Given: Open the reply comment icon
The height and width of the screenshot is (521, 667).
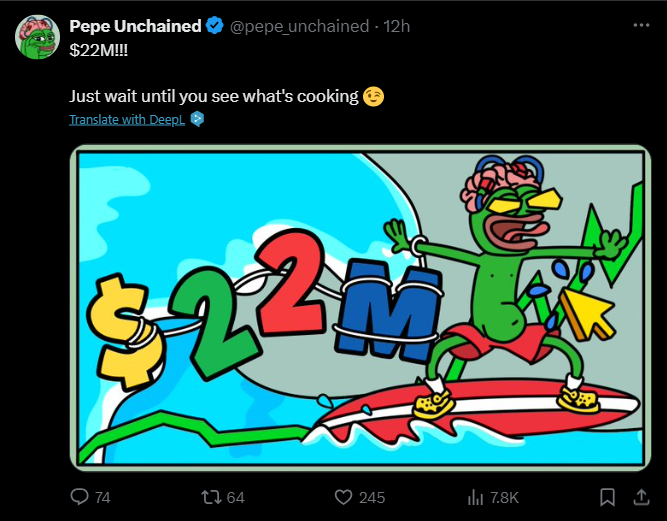Looking at the screenshot, I should [79, 497].
